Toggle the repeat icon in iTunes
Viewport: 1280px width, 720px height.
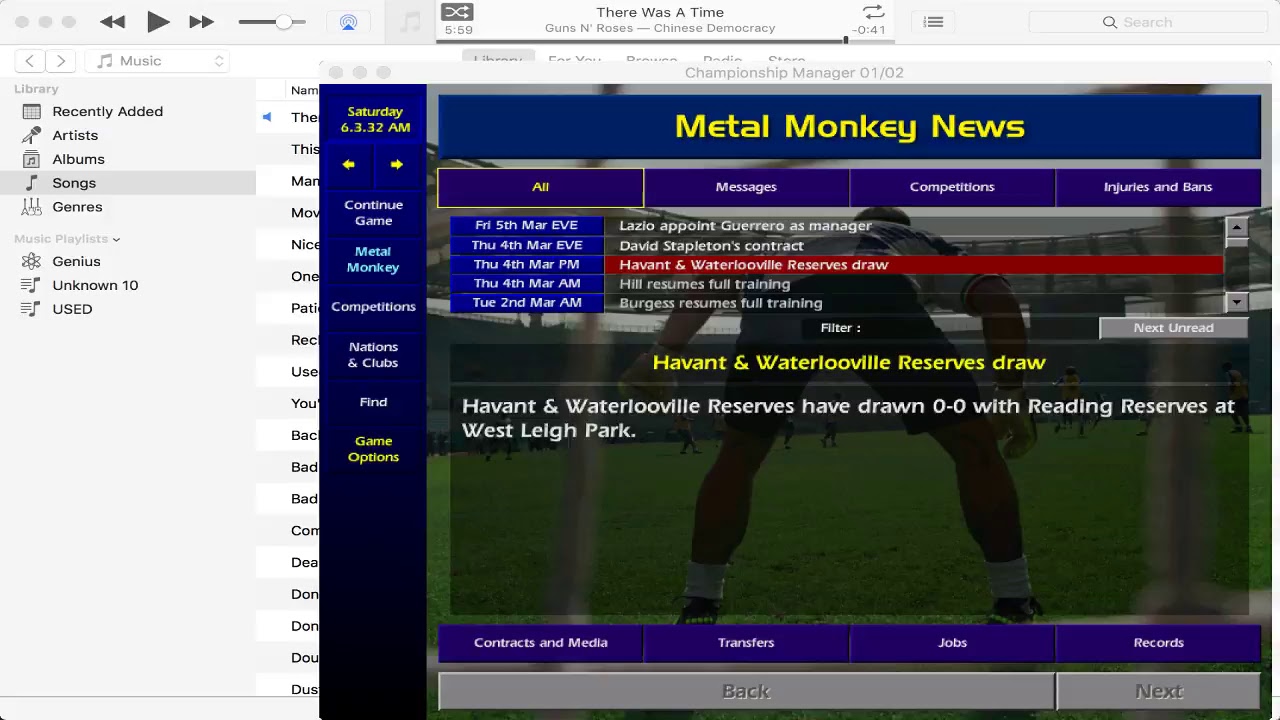coord(873,12)
